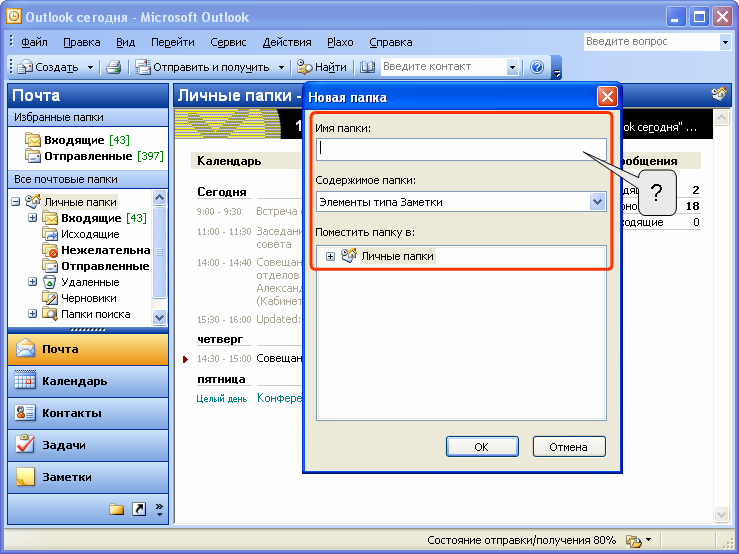Click the Календарь heading in Outlook today

[229, 161]
